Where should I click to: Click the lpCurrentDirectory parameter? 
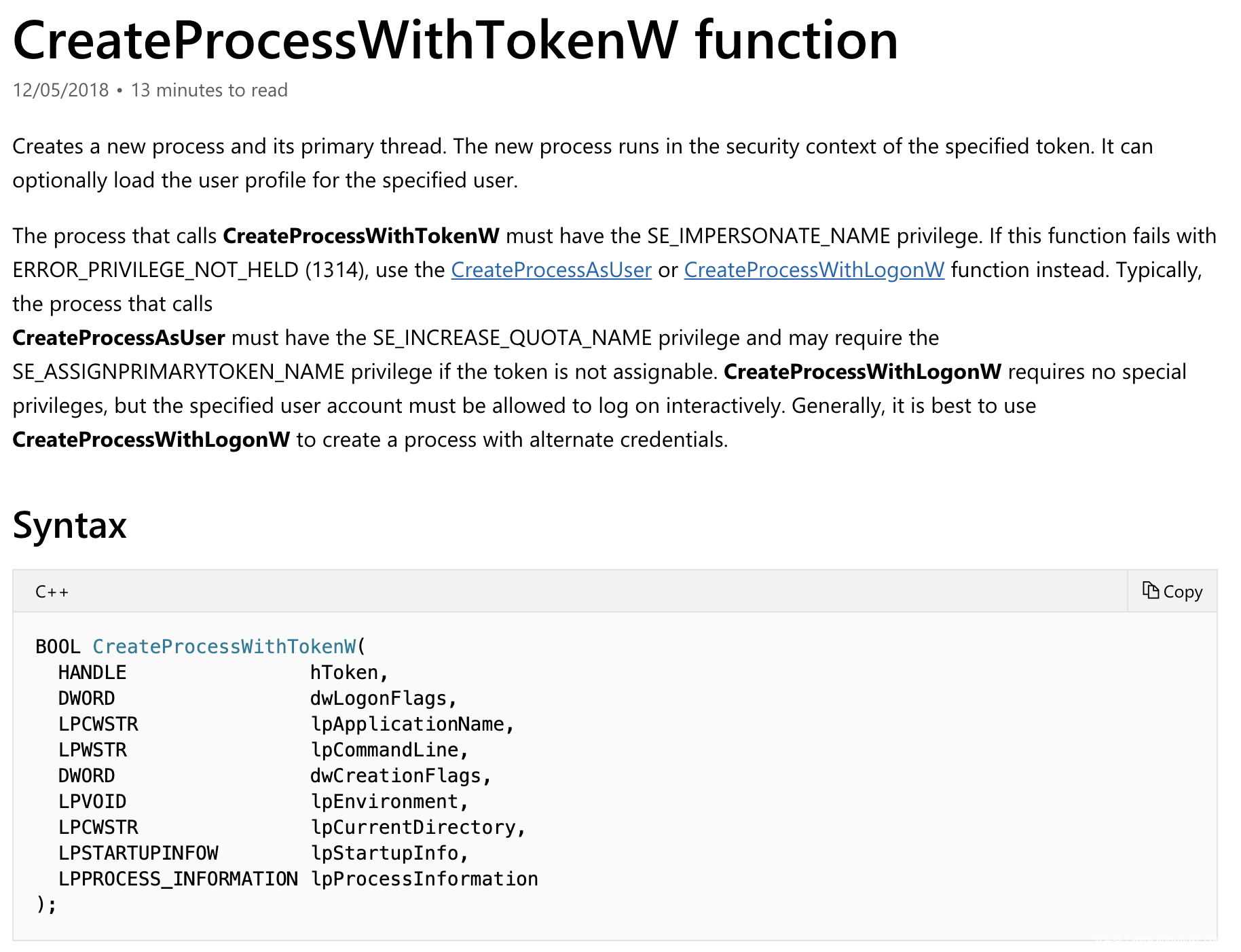(x=413, y=827)
